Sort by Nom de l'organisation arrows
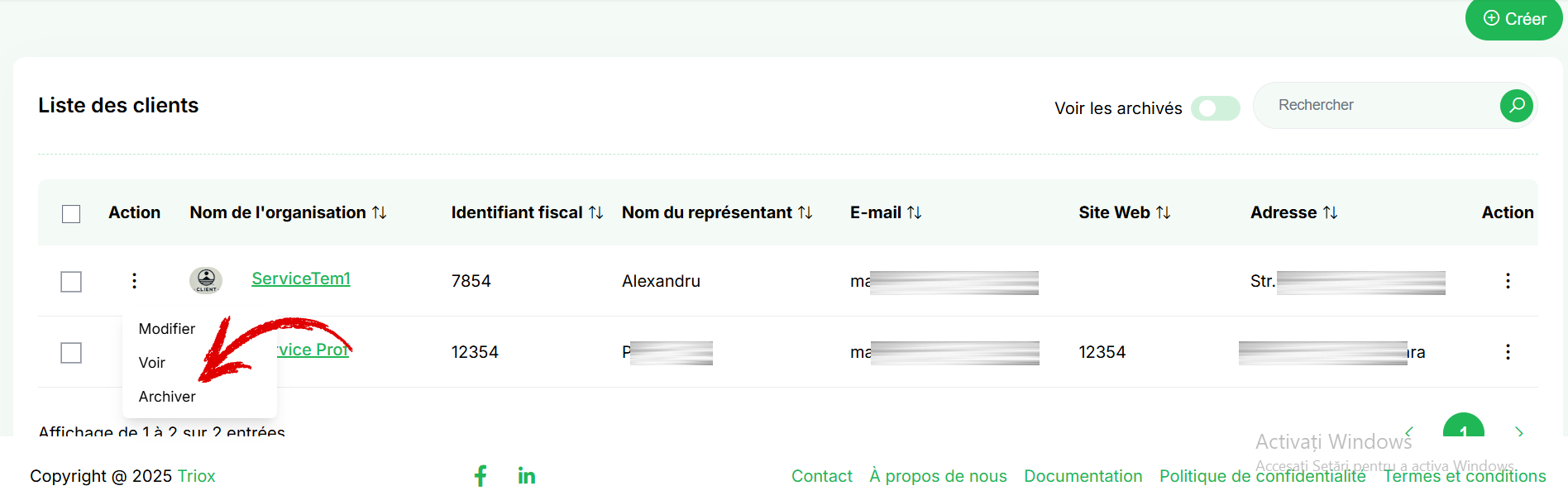The height and width of the screenshot is (500, 1568). (380, 212)
